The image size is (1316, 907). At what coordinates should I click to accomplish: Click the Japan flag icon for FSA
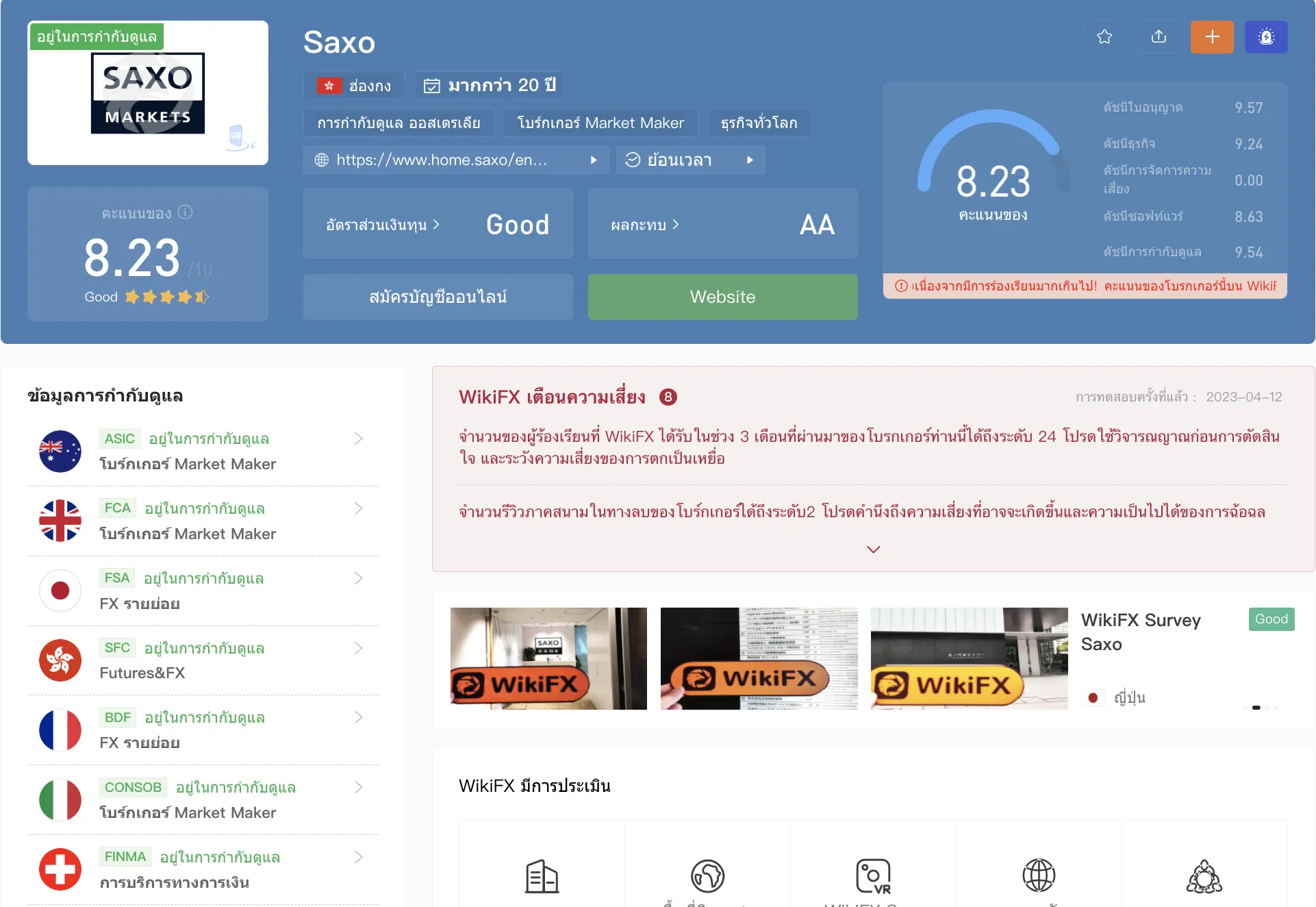pos(60,591)
